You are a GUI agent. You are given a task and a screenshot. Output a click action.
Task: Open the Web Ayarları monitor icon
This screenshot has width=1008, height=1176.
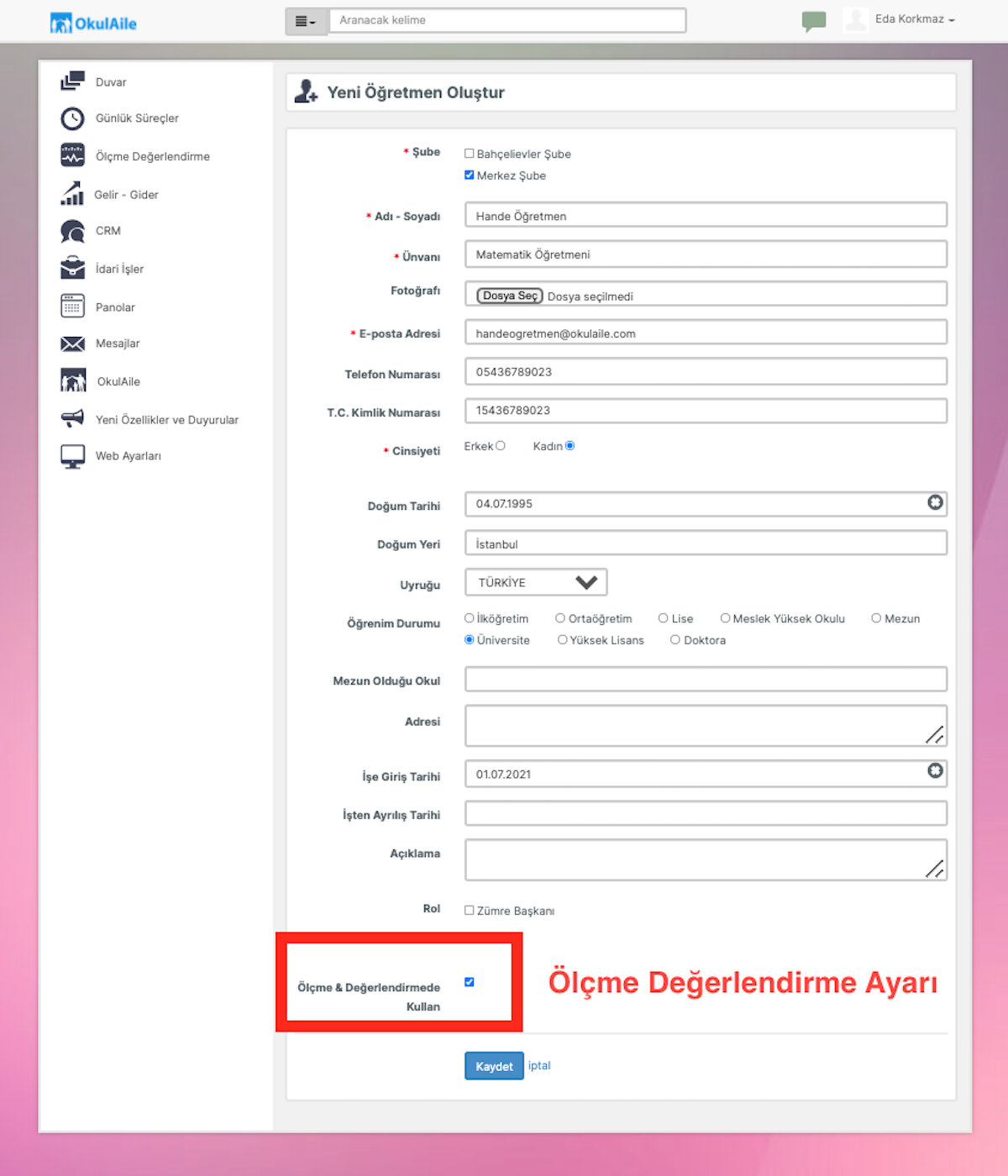[72, 456]
